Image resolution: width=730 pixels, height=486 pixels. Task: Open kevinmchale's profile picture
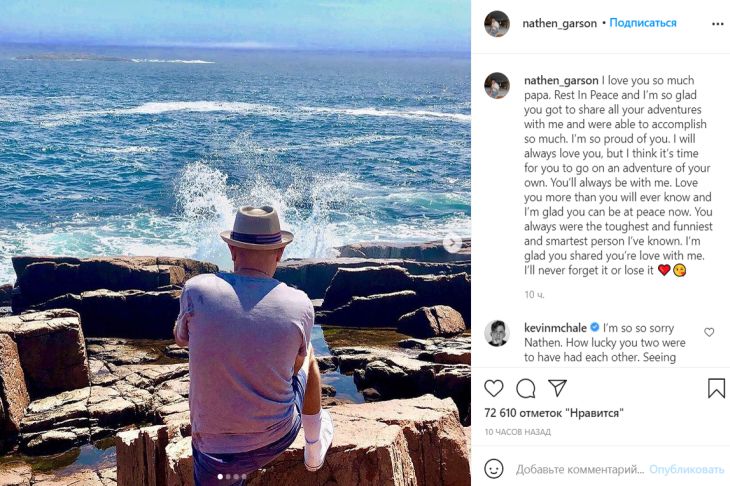pos(497,333)
